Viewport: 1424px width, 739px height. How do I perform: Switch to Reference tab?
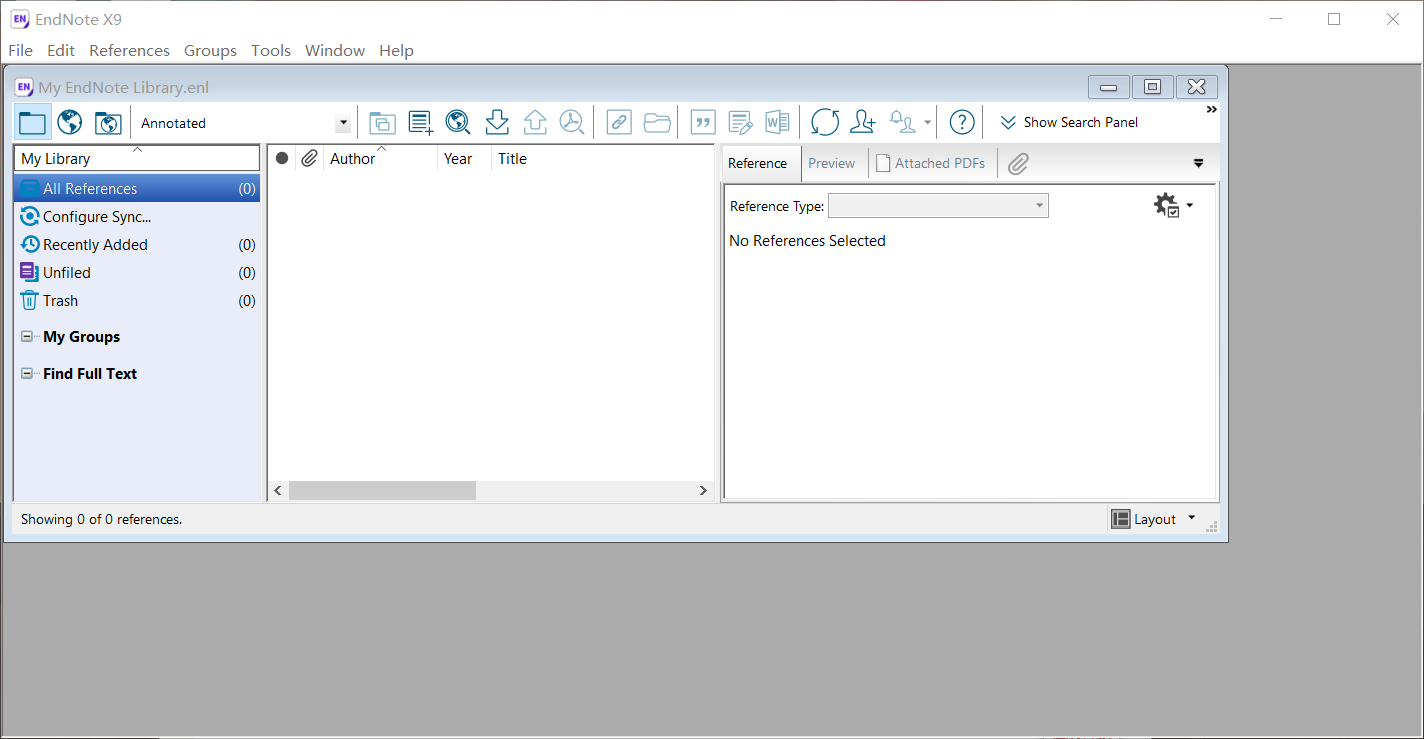[757, 163]
